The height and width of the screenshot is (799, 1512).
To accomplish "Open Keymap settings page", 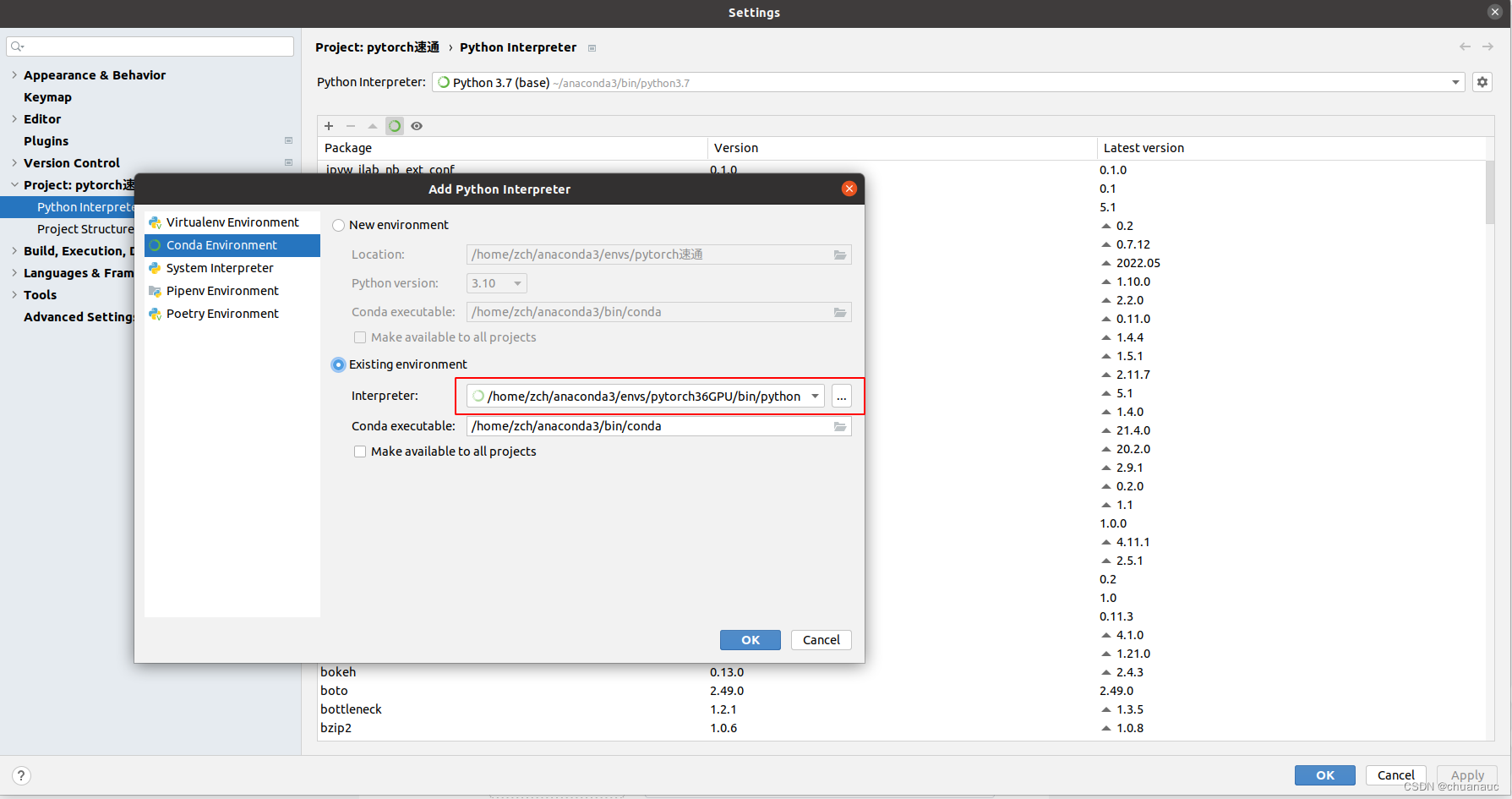I will [47, 97].
